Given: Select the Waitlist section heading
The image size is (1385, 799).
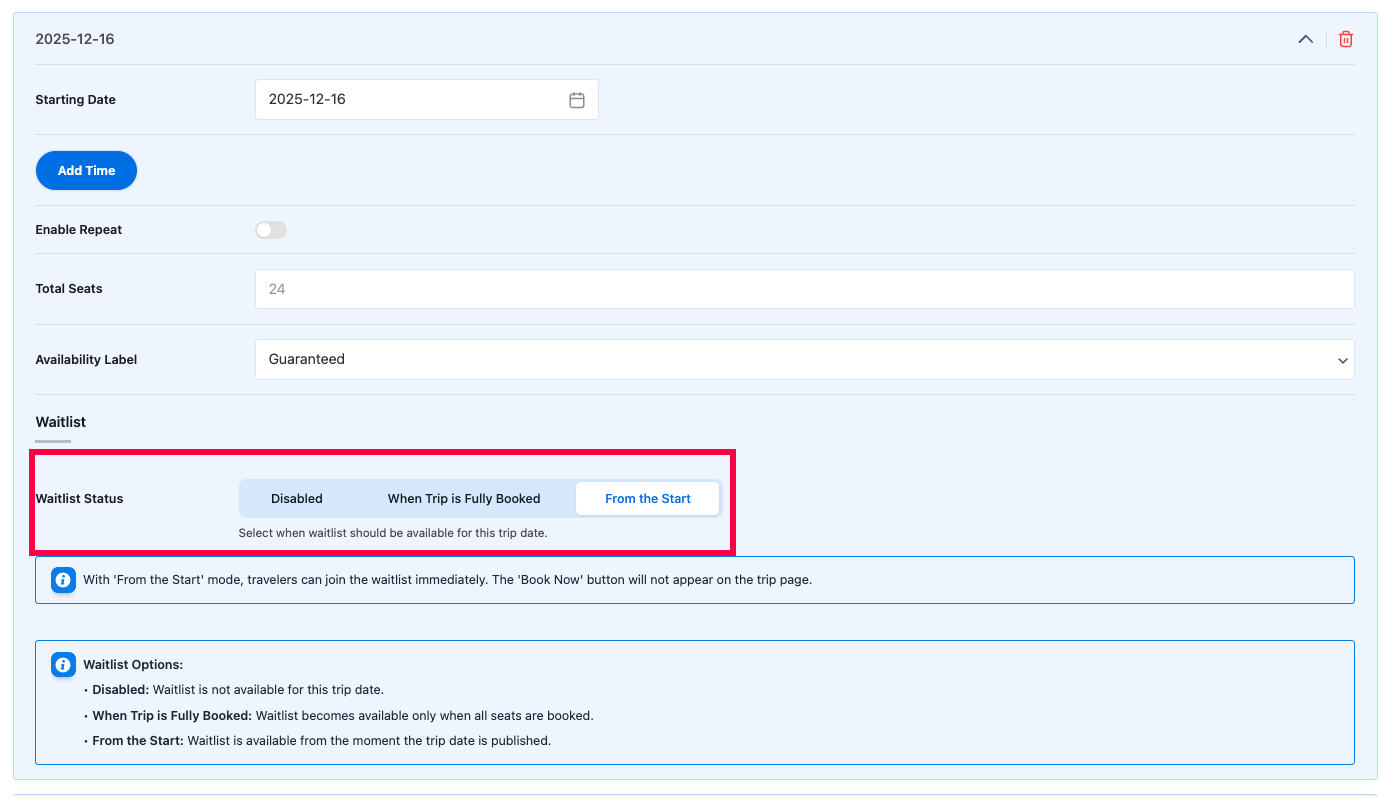Looking at the screenshot, I should pyautogui.click(x=61, y=422).
